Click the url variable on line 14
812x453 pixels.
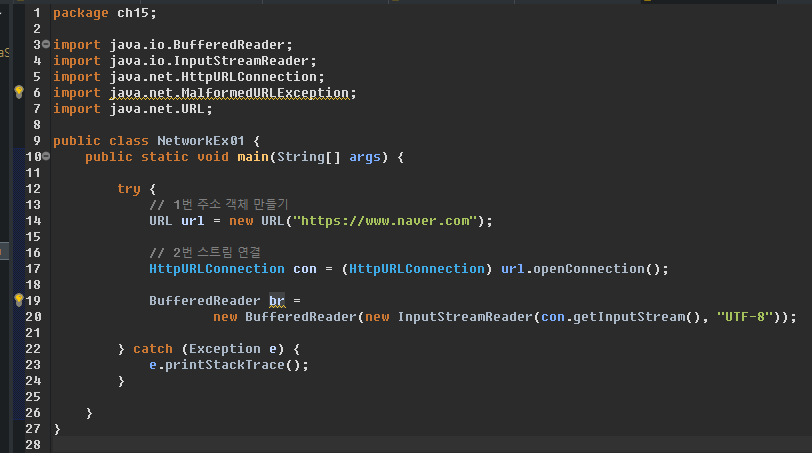point(192,221)
